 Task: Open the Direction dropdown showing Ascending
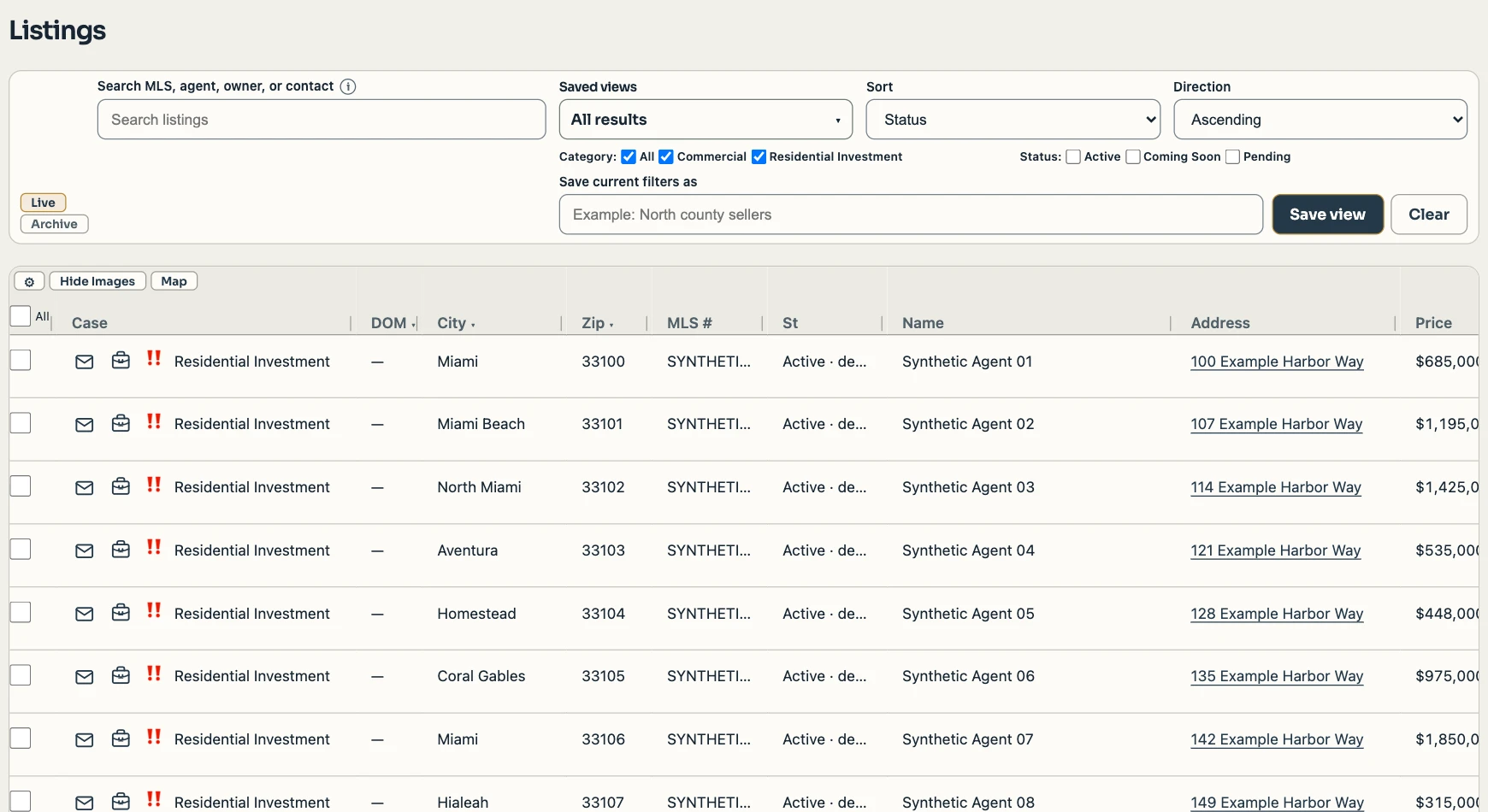pos(1320,120)
